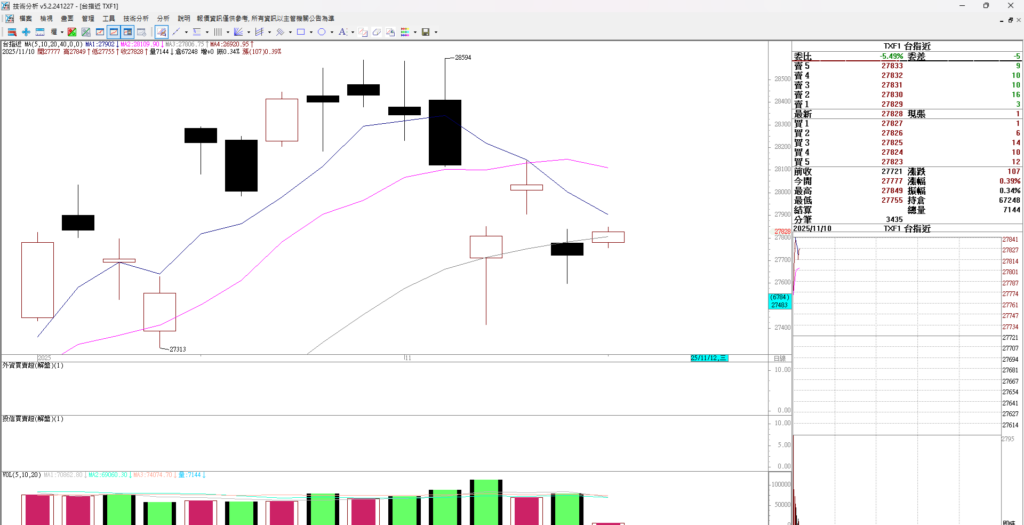1024x525 pixels.
Task: Select the diagonal line drawing tool
Action: 177,32
